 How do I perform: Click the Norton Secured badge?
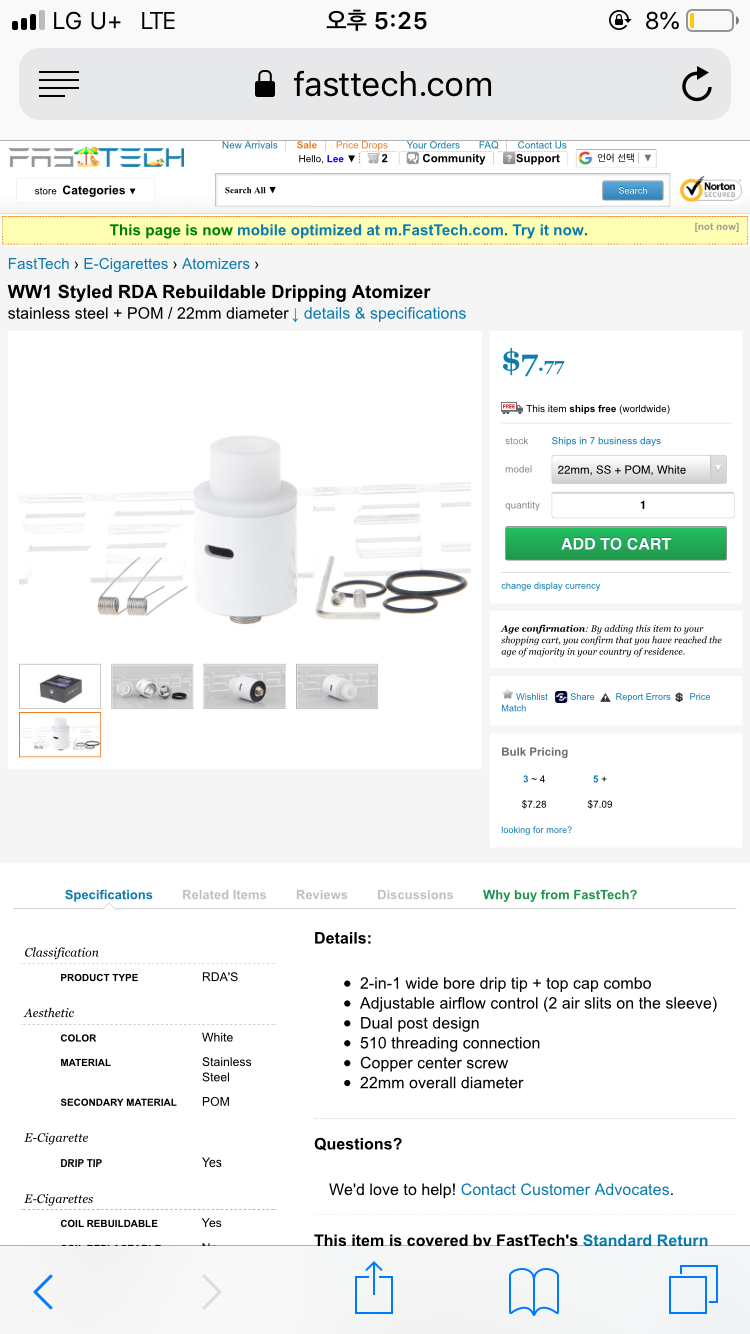(709, 189)
